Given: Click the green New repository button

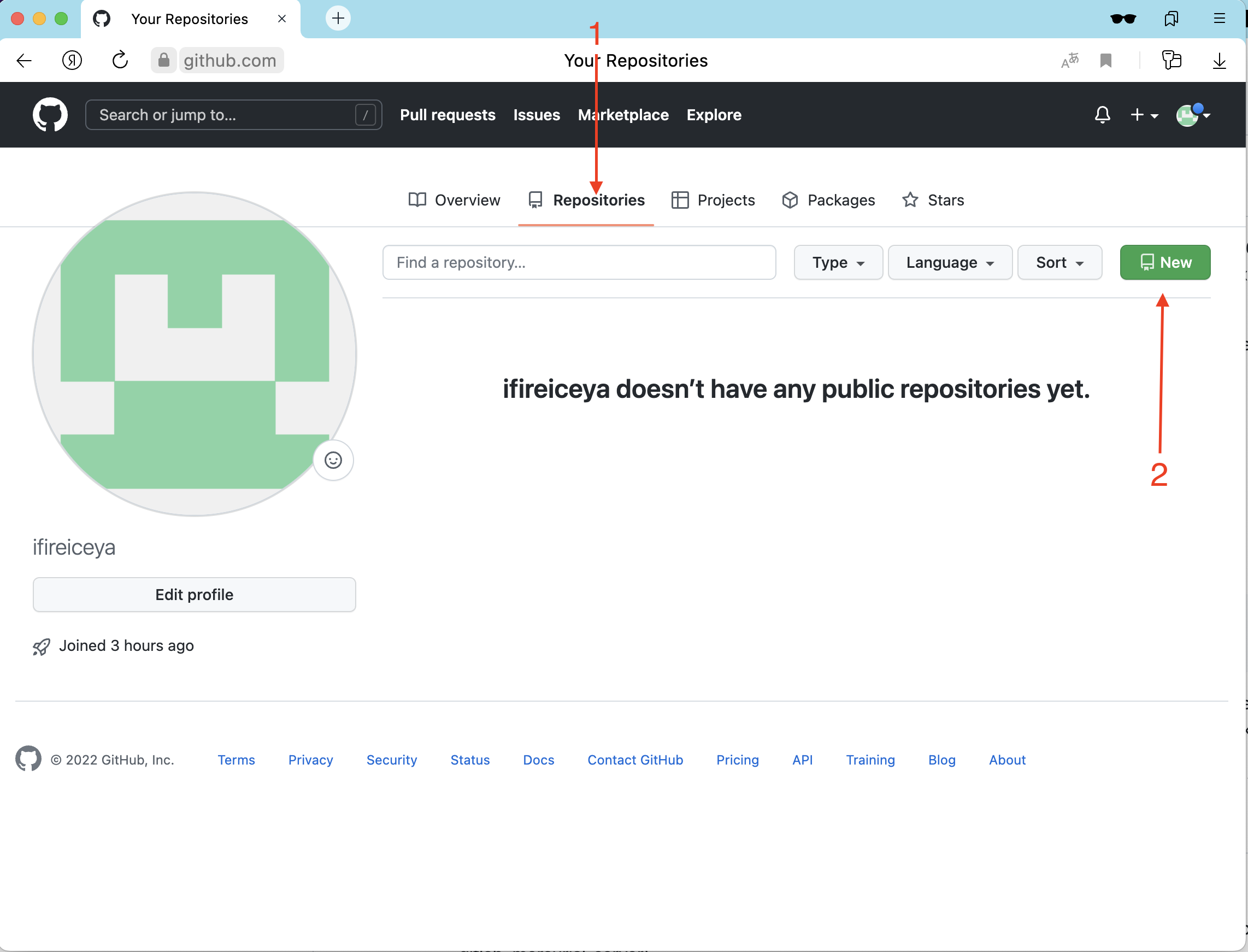Looking at the screenshot, I should point(1165,262).
